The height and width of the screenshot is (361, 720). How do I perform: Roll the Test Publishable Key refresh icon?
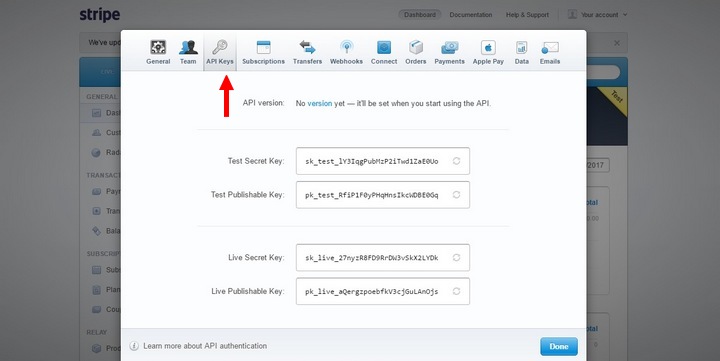click(456, 195)
